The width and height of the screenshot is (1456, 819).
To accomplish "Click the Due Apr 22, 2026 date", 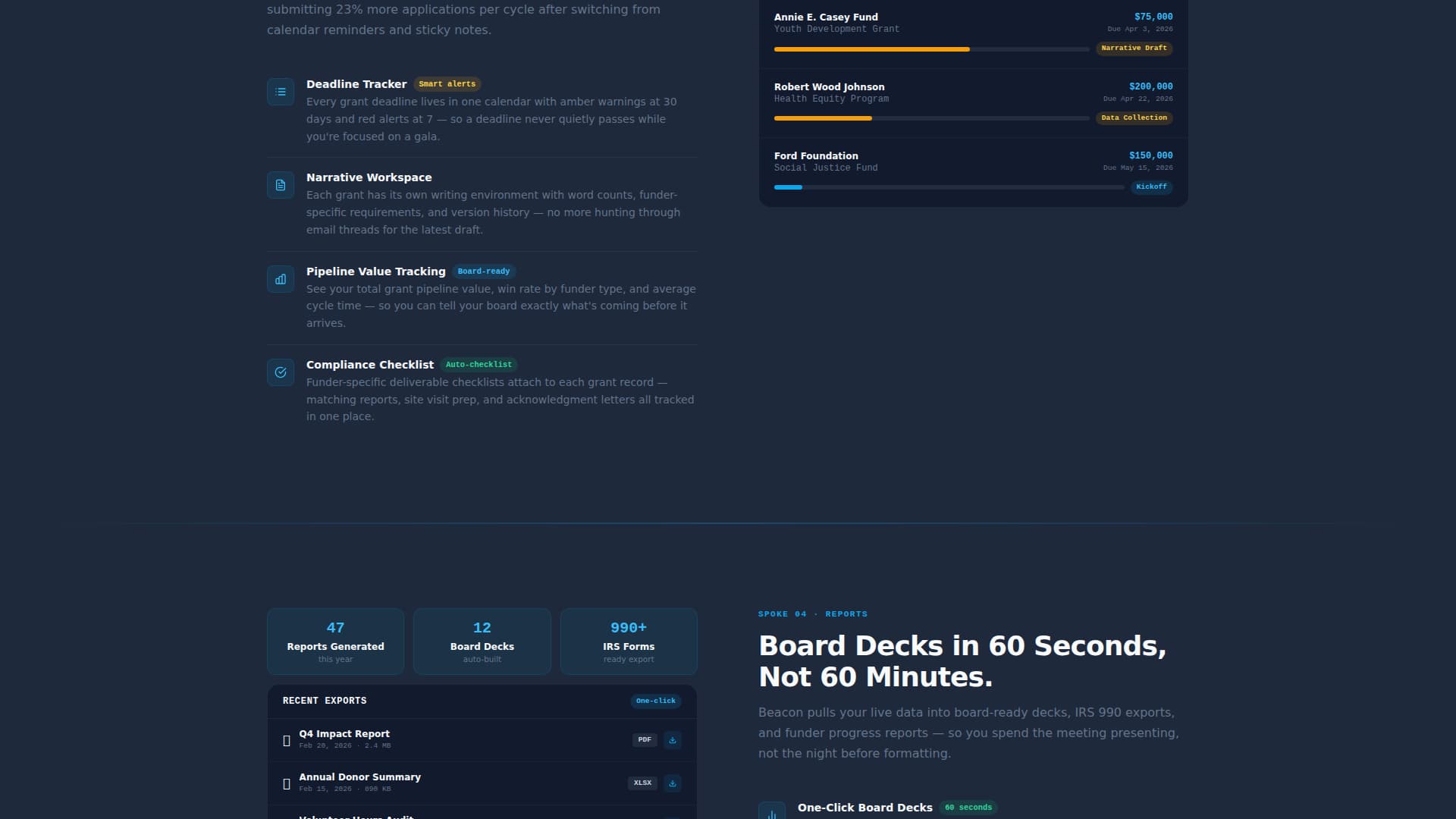I will [1137, 99].
